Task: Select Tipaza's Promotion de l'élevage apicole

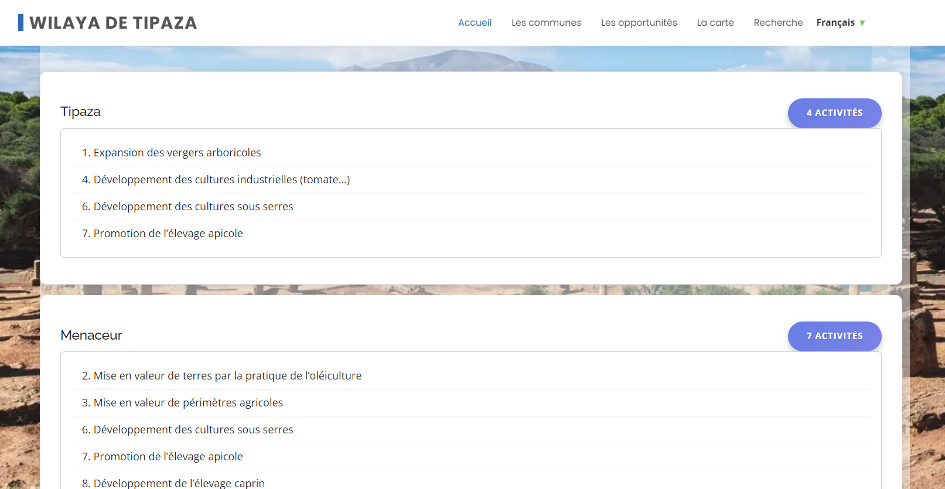Action: point(168,234)
